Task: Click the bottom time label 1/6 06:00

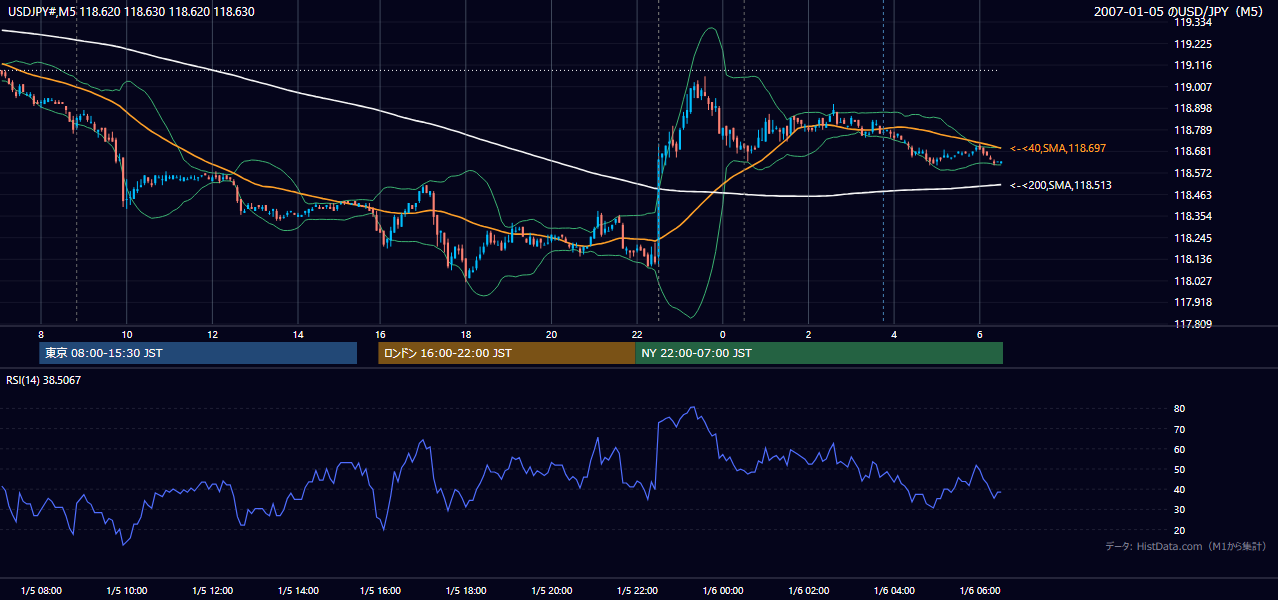Action: (x=980, y=590)
